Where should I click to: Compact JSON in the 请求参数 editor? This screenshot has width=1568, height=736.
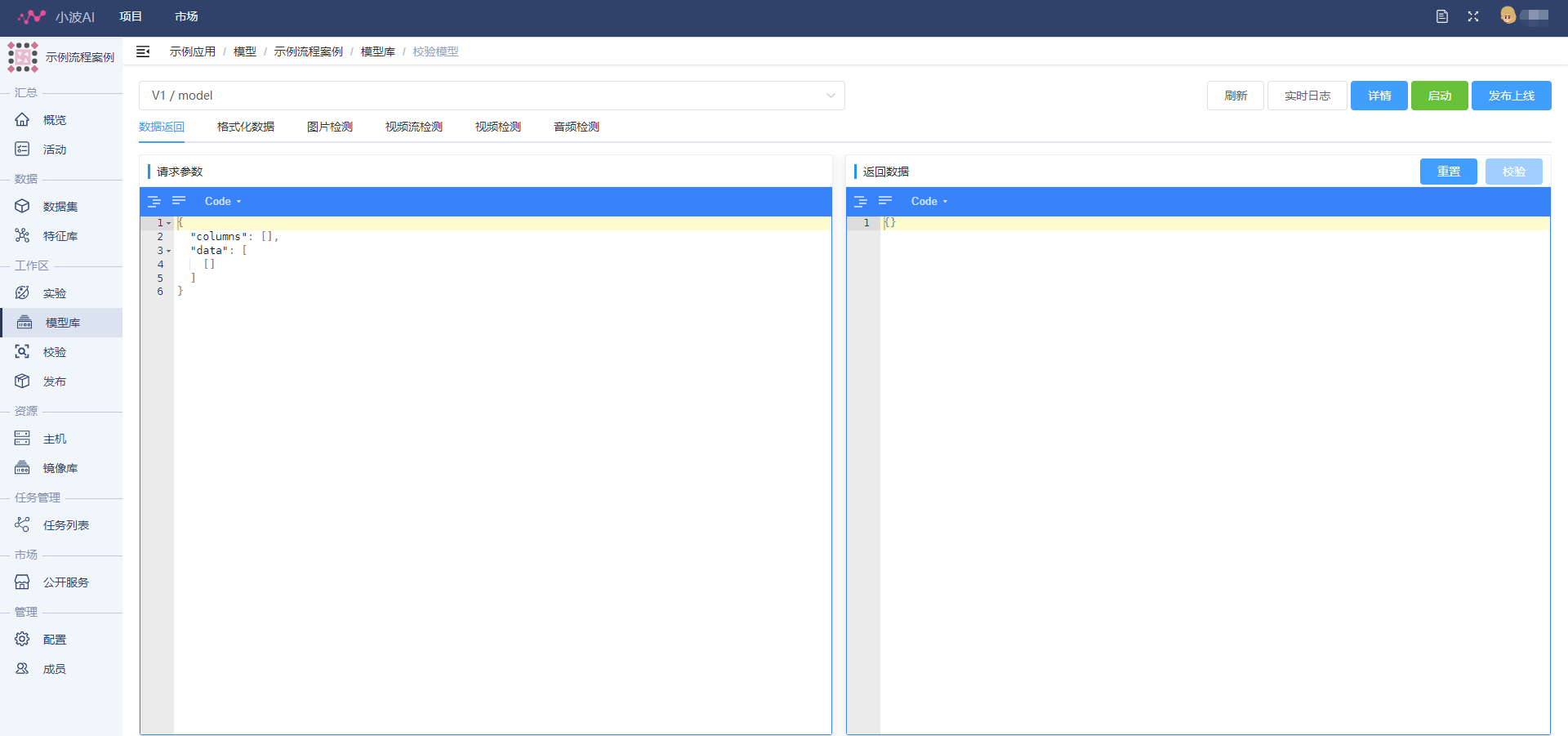point(179,201)
